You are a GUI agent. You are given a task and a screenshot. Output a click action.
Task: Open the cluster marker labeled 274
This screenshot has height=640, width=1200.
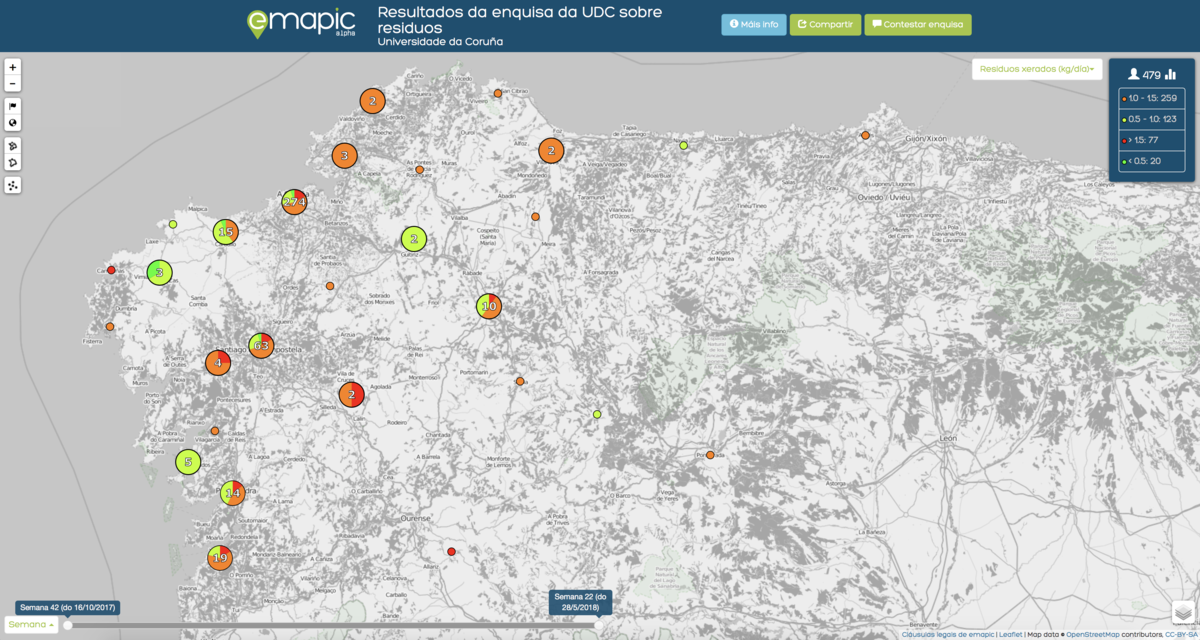[x=294, y=202]
